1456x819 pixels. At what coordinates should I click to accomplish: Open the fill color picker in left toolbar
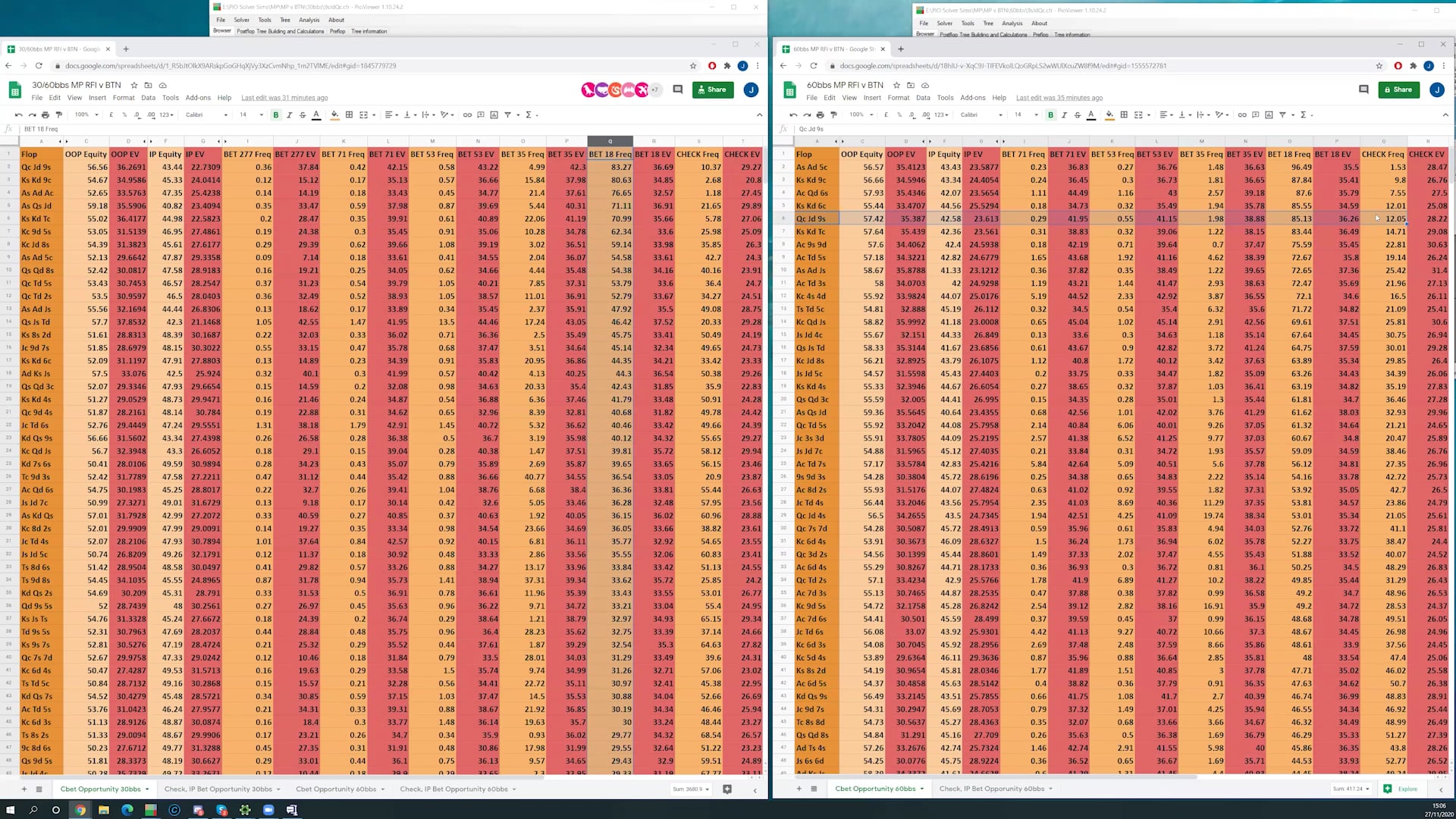pos(334,115)
